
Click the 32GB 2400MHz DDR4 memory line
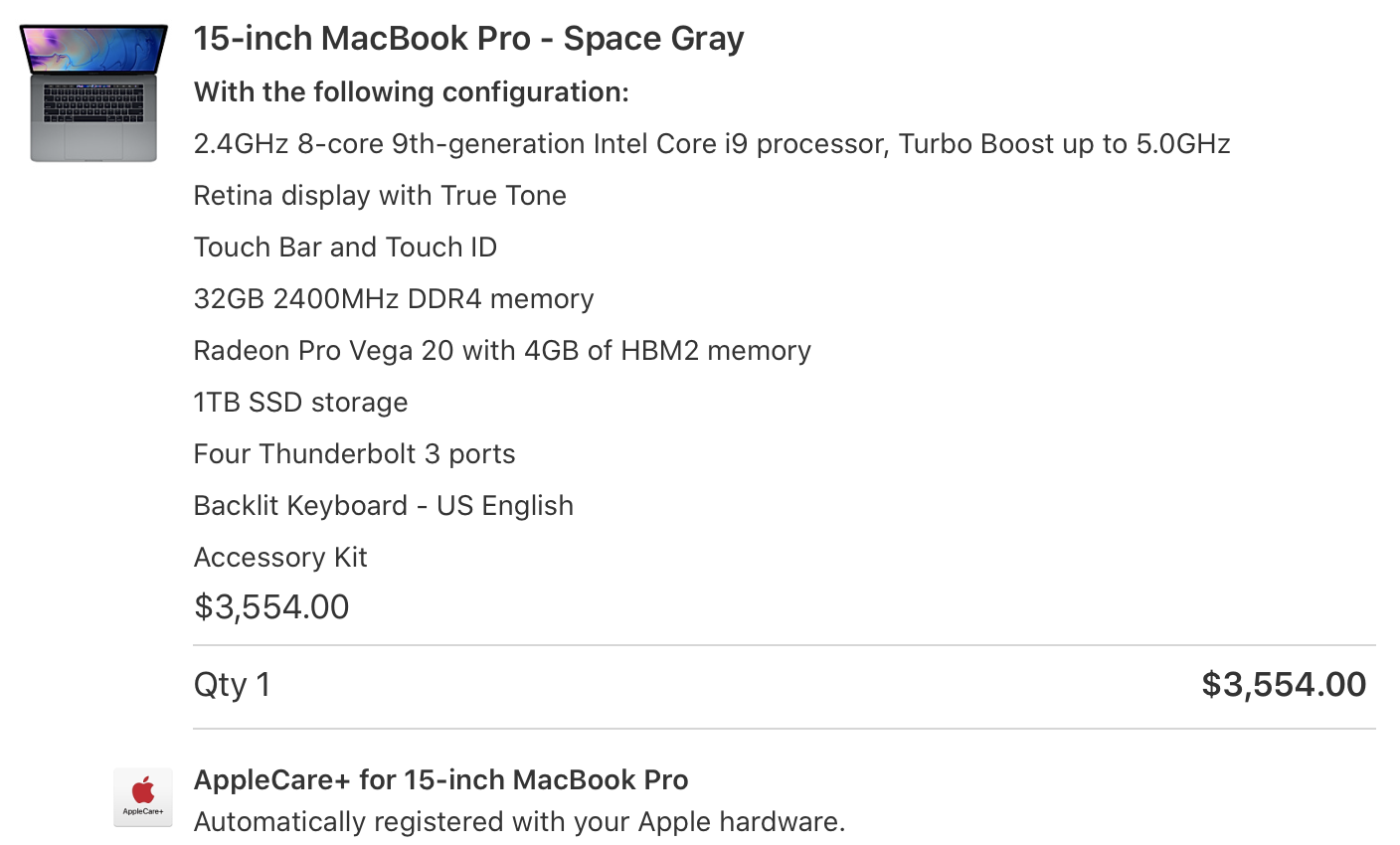pyautogui.click(x=394, y=299)
